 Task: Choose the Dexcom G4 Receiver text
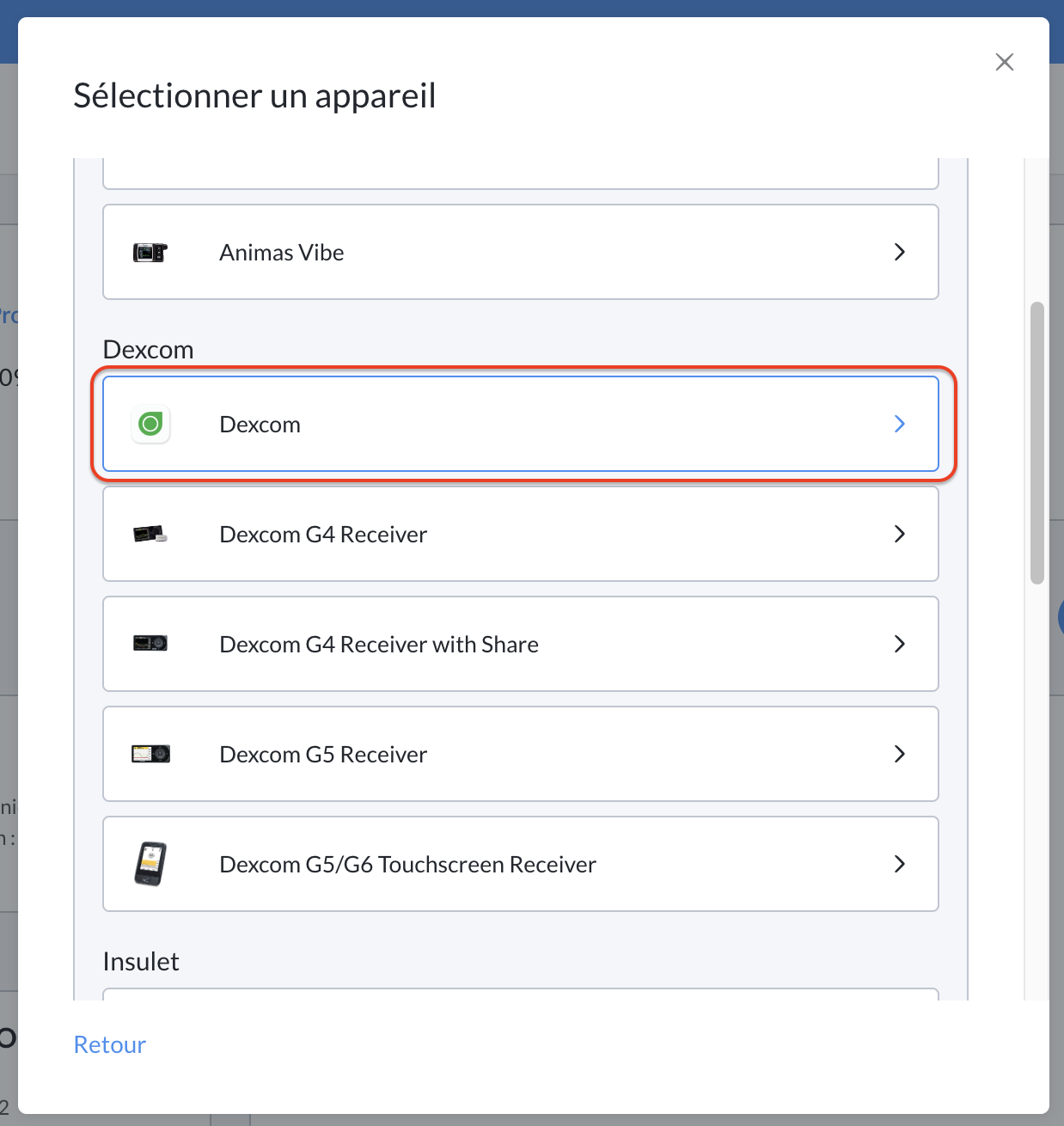click(x=323, y=535)
